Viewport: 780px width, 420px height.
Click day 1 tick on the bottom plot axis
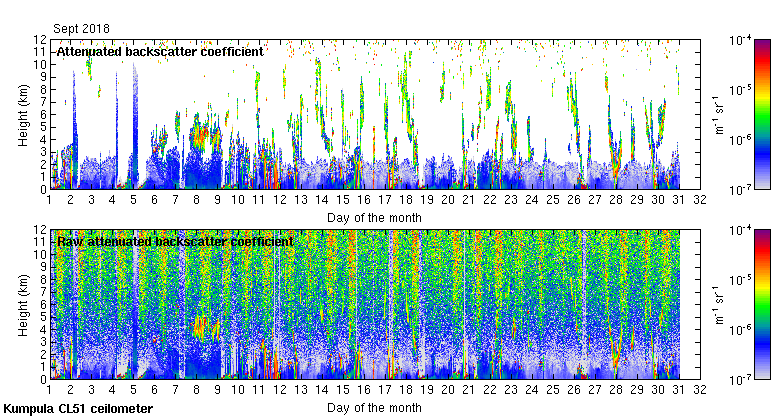click(x=50, y=391)
